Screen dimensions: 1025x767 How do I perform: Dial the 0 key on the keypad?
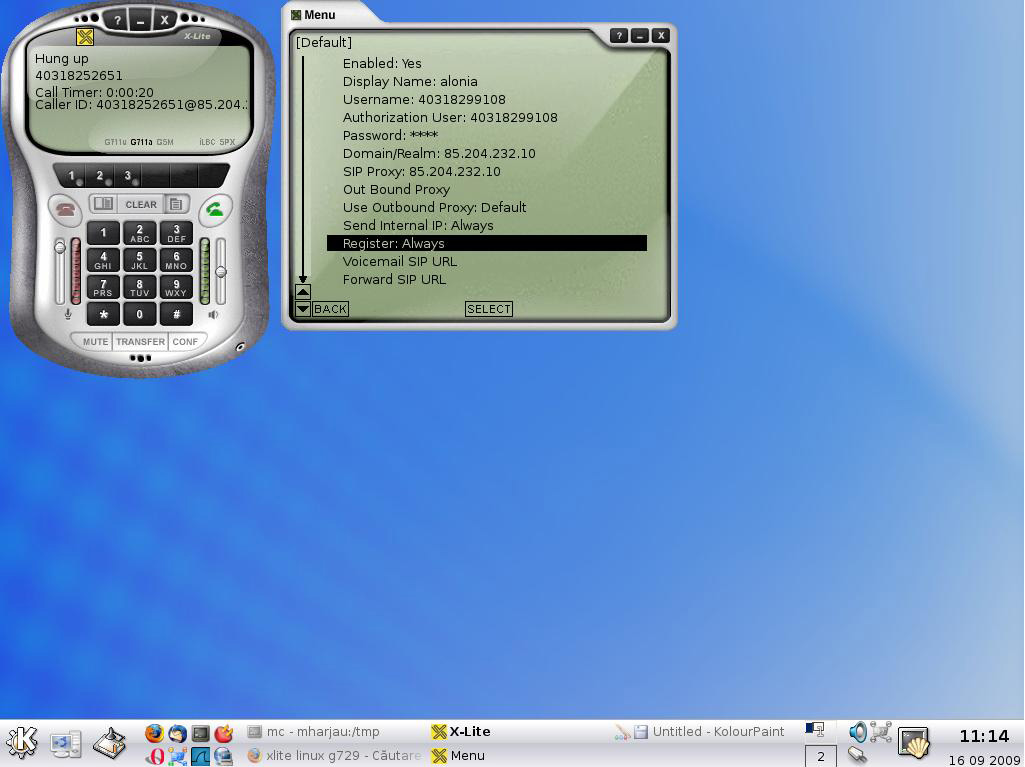pyautogui.click(x=139, y=315)
